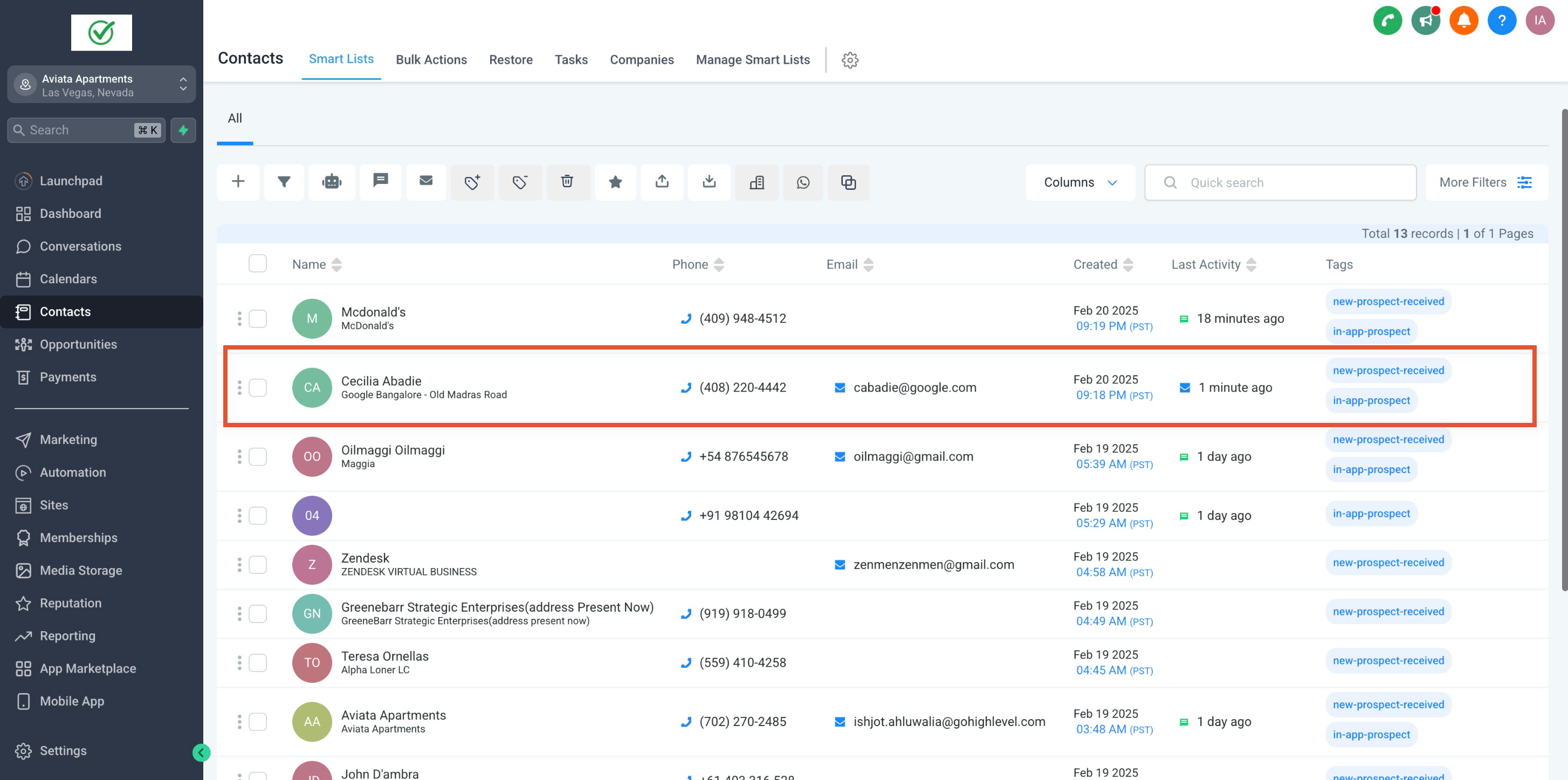Click the sidebar Search box

(86, 131)
